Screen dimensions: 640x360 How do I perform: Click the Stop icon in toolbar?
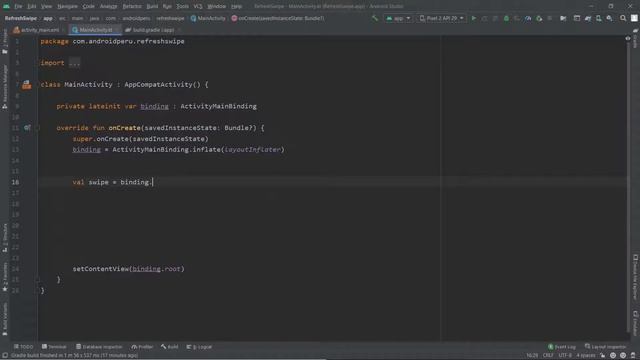click(550, 18)
